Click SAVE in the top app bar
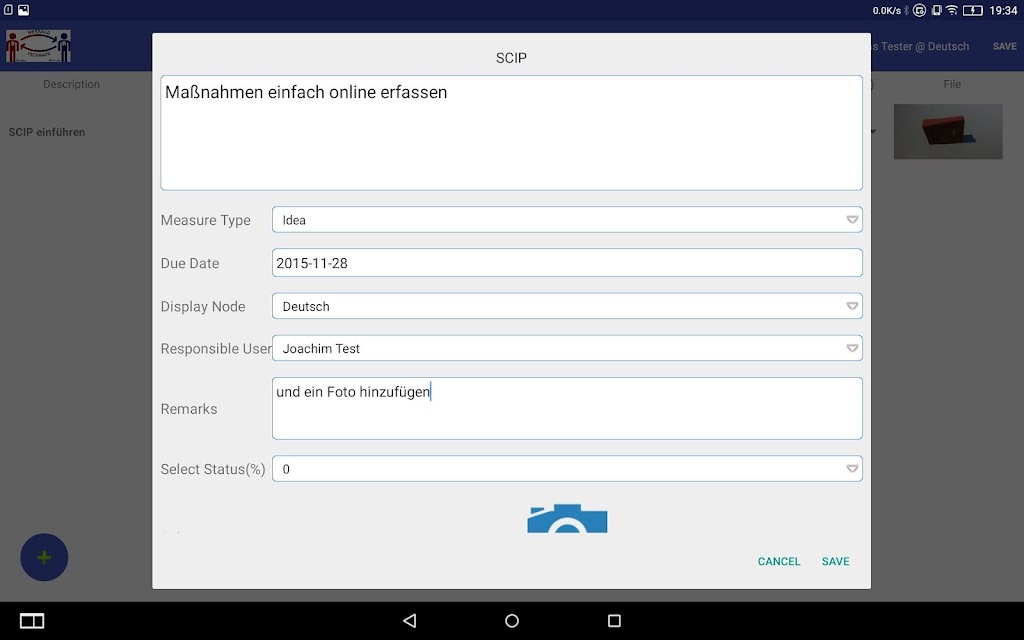 (x=1004, y=46)
